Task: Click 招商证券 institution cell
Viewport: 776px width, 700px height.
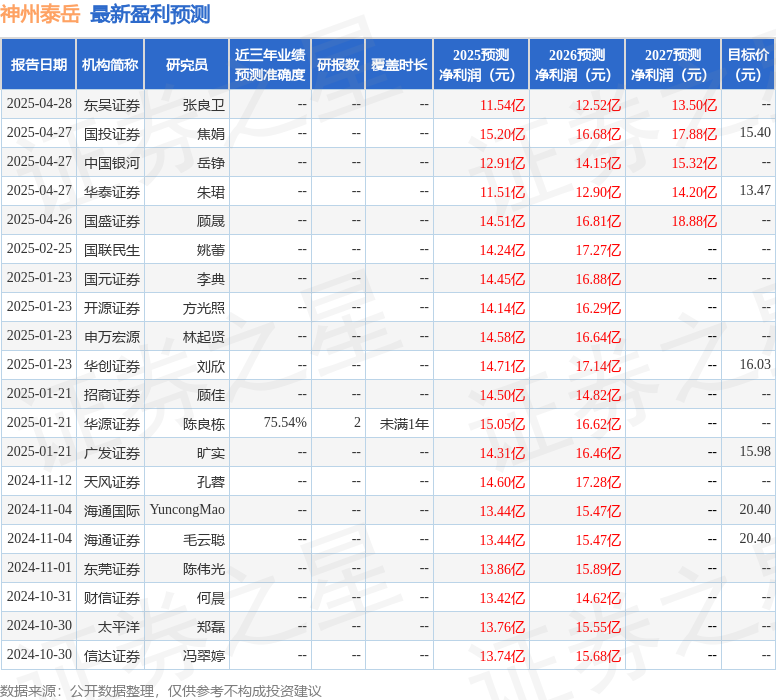Action: click(112, 395)
